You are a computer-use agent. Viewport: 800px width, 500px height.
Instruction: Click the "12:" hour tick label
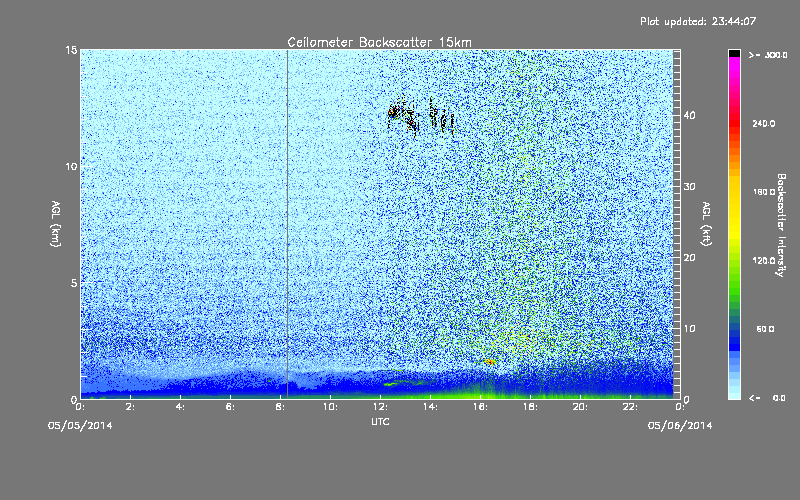(381, 407)
